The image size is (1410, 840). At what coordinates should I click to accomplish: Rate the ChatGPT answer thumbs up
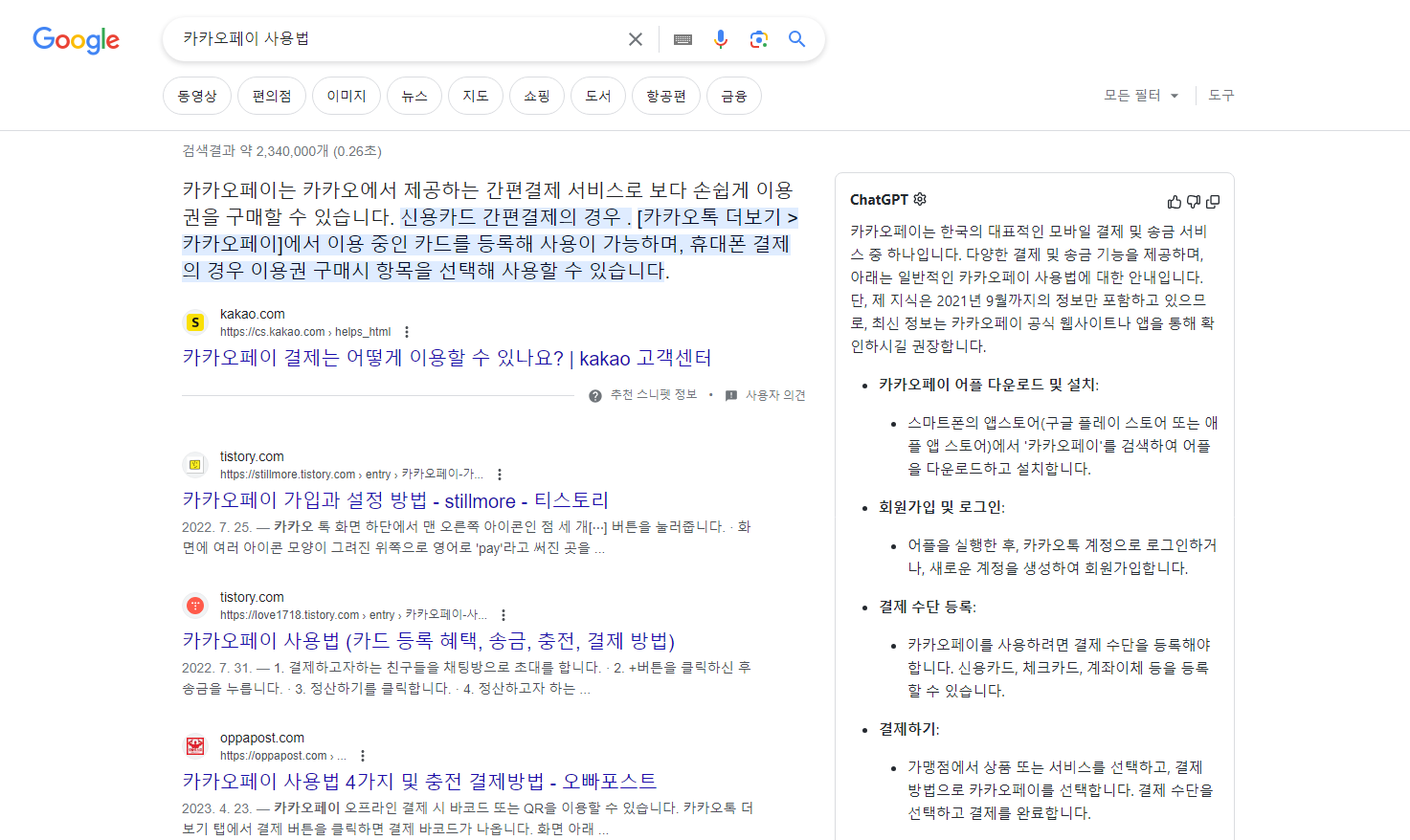tap(1174, 201)
